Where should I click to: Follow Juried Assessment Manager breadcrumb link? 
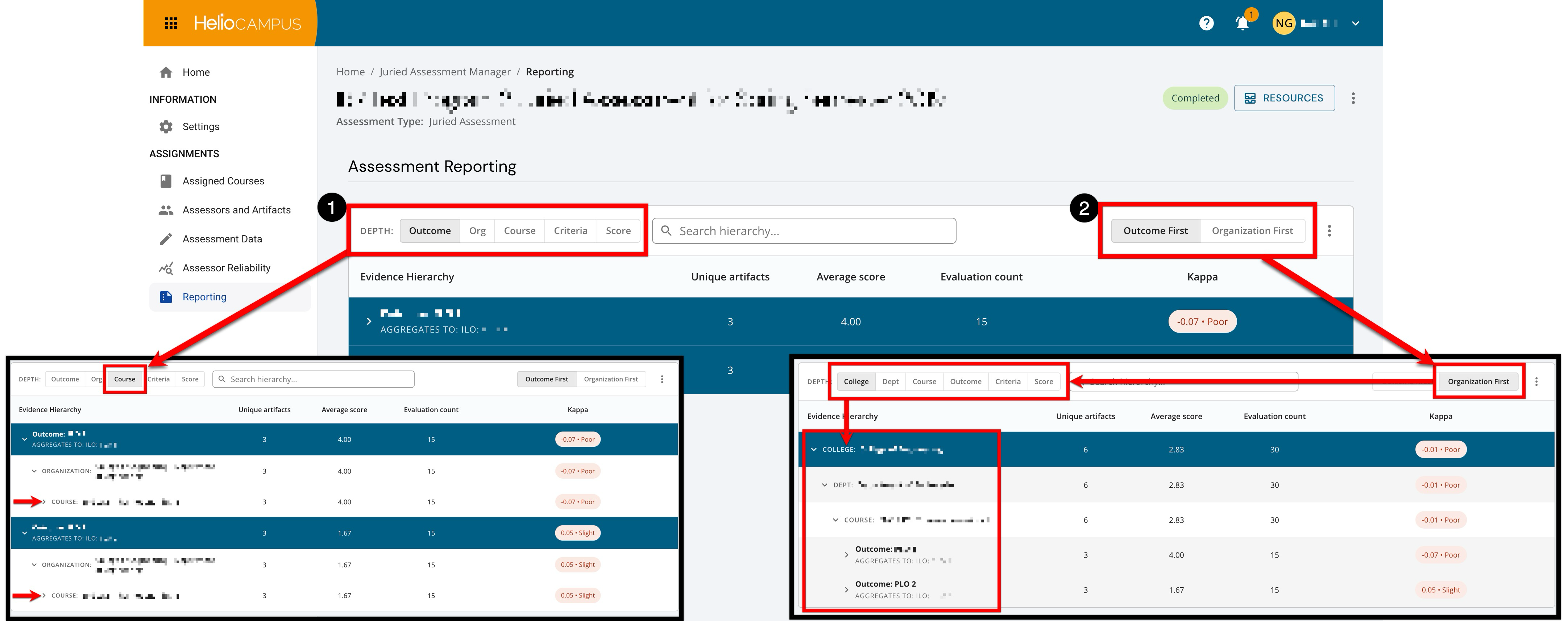[x=445, y=72]
